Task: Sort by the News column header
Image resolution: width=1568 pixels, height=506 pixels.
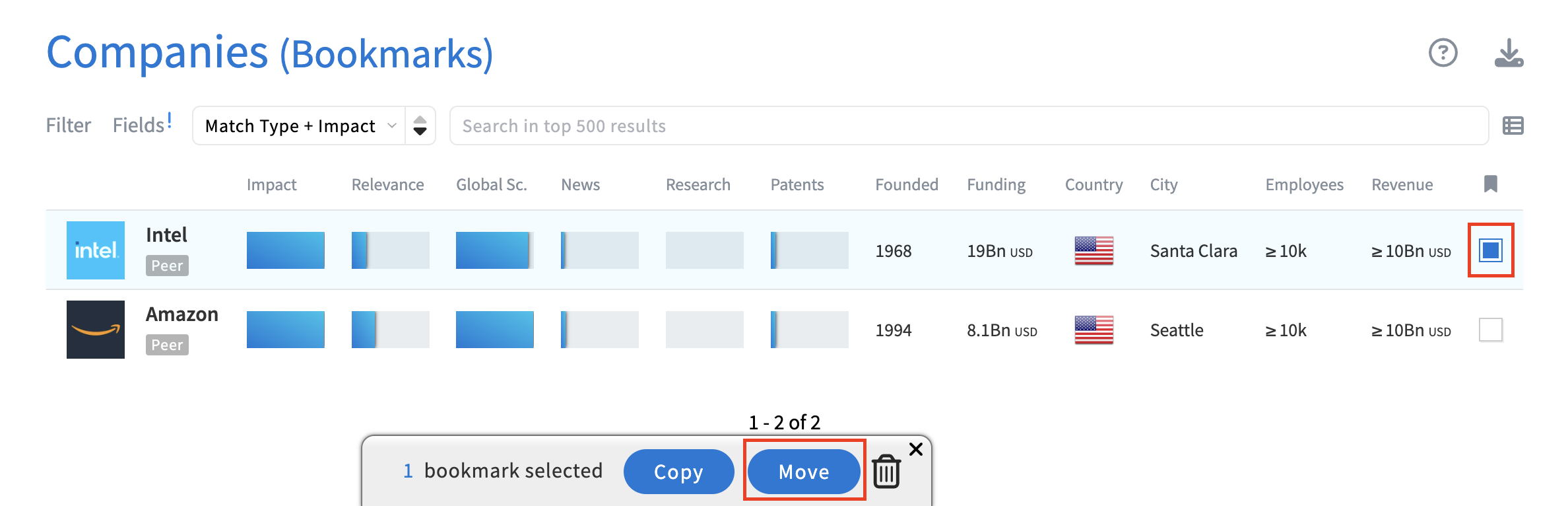Action: coord(580,185)
